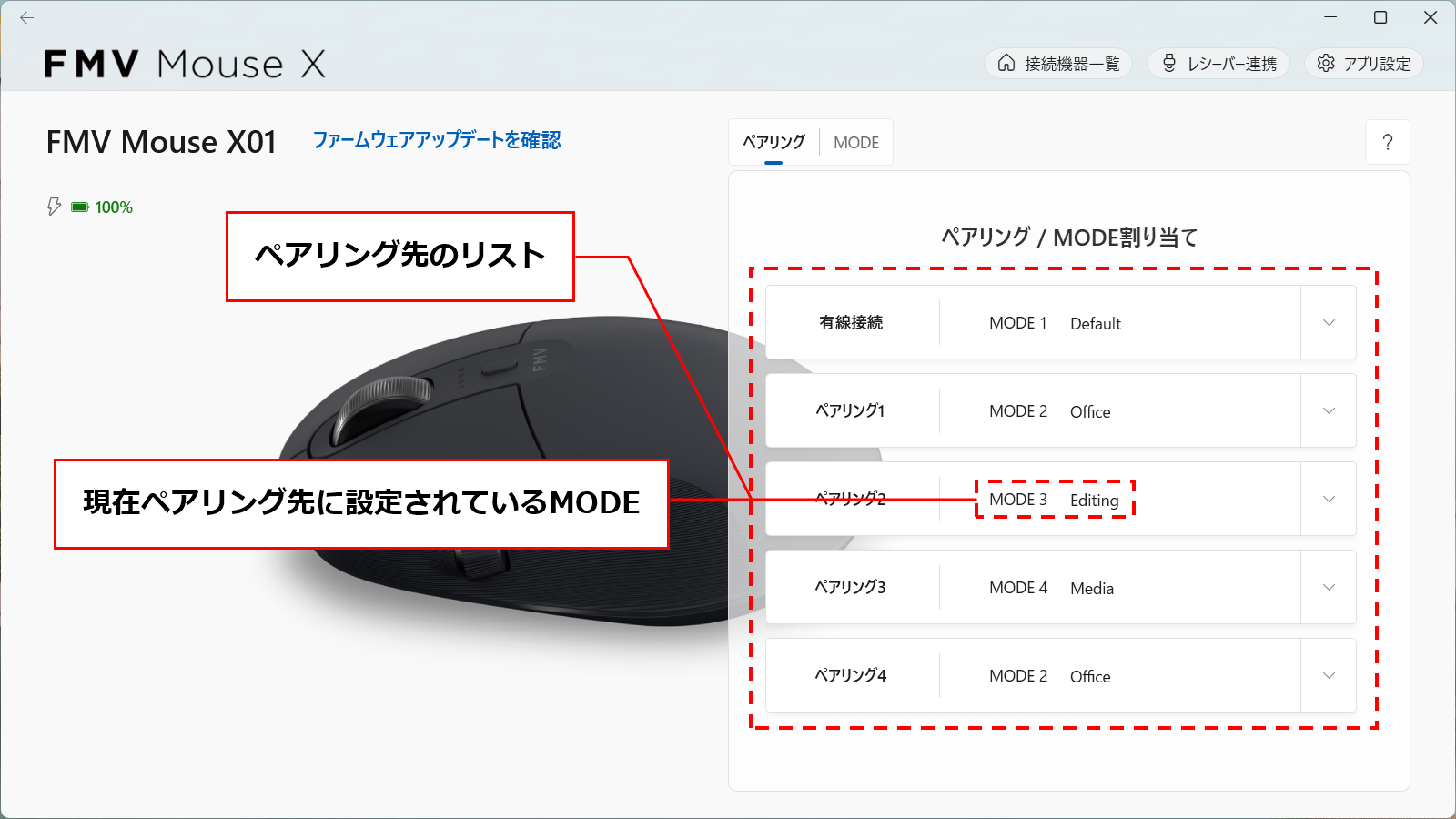This screenshot has width=1456, height=819.
Task: Open app settings (アプリ設定)
Action: click(1364, 63)
